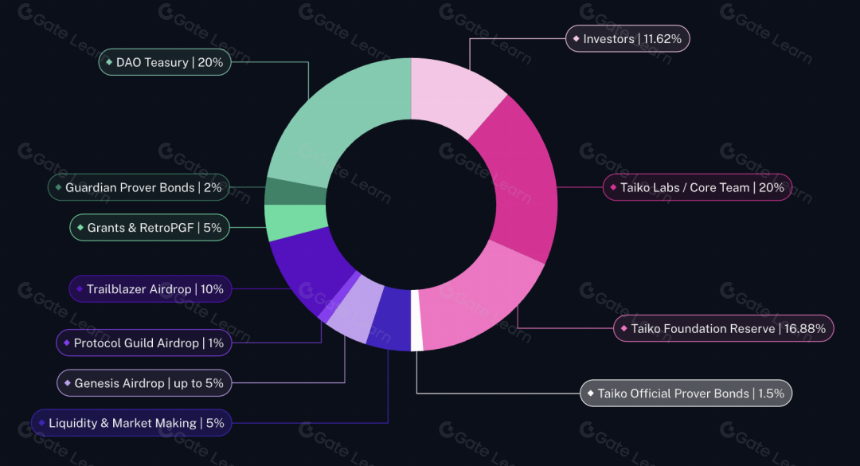Select Genesis Airdrop up to 5% label

(144, 383)
